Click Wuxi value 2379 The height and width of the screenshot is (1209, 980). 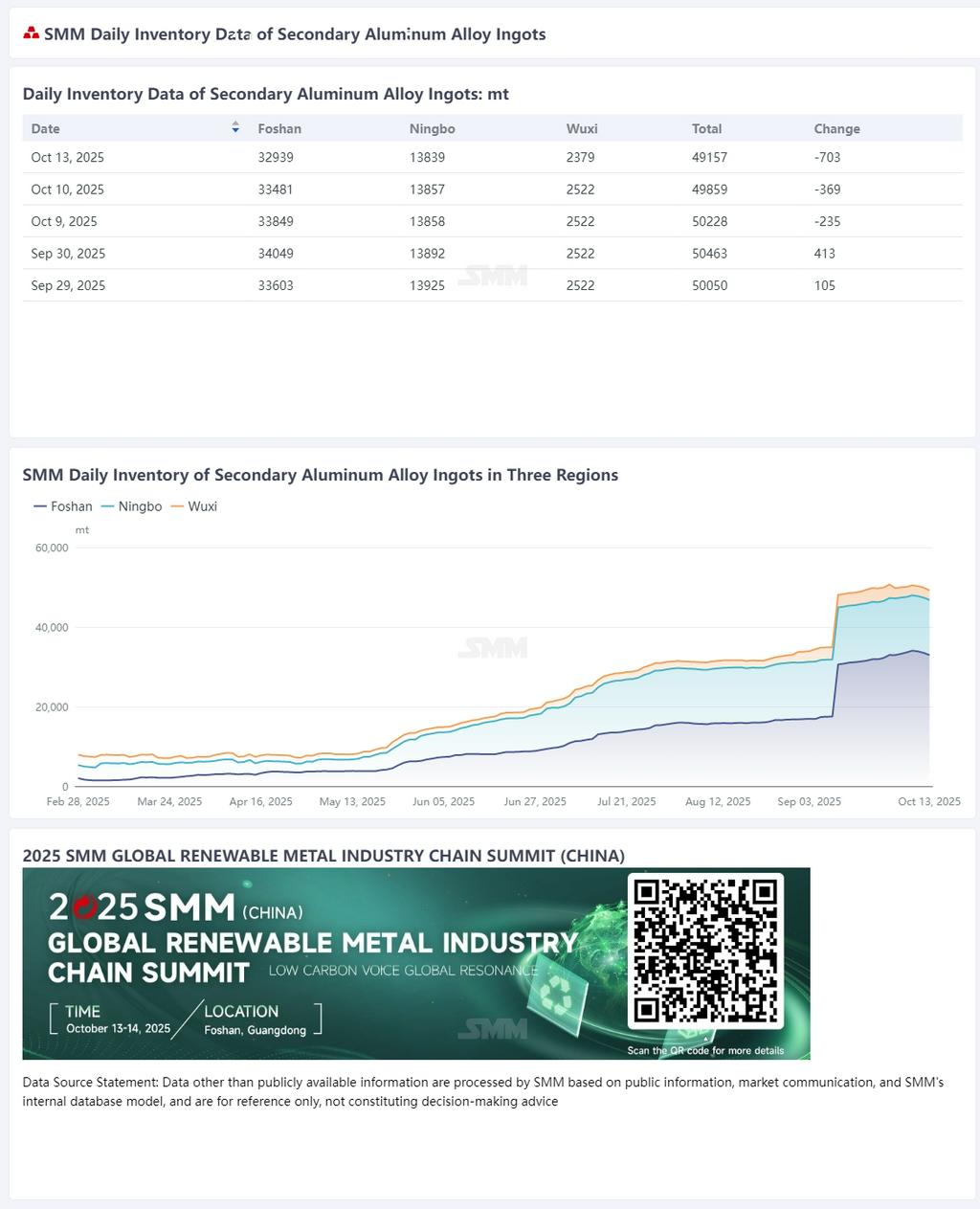click(x=580, y=157)
